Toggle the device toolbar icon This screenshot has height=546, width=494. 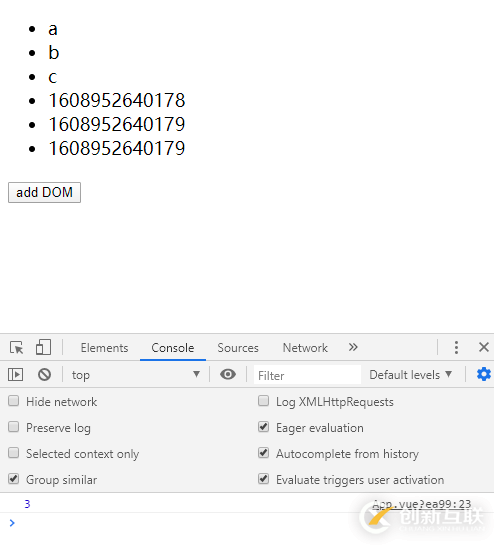point(43,348)
